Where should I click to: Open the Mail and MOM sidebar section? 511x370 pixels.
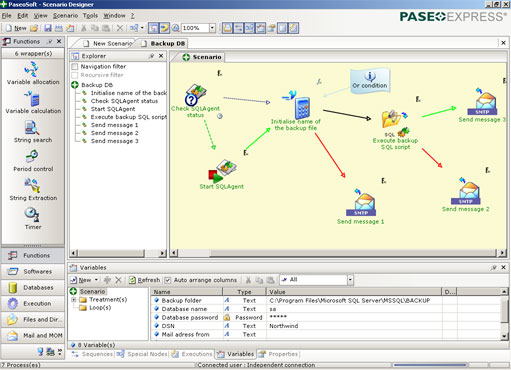pyautogui.click(x=33, y=335)
